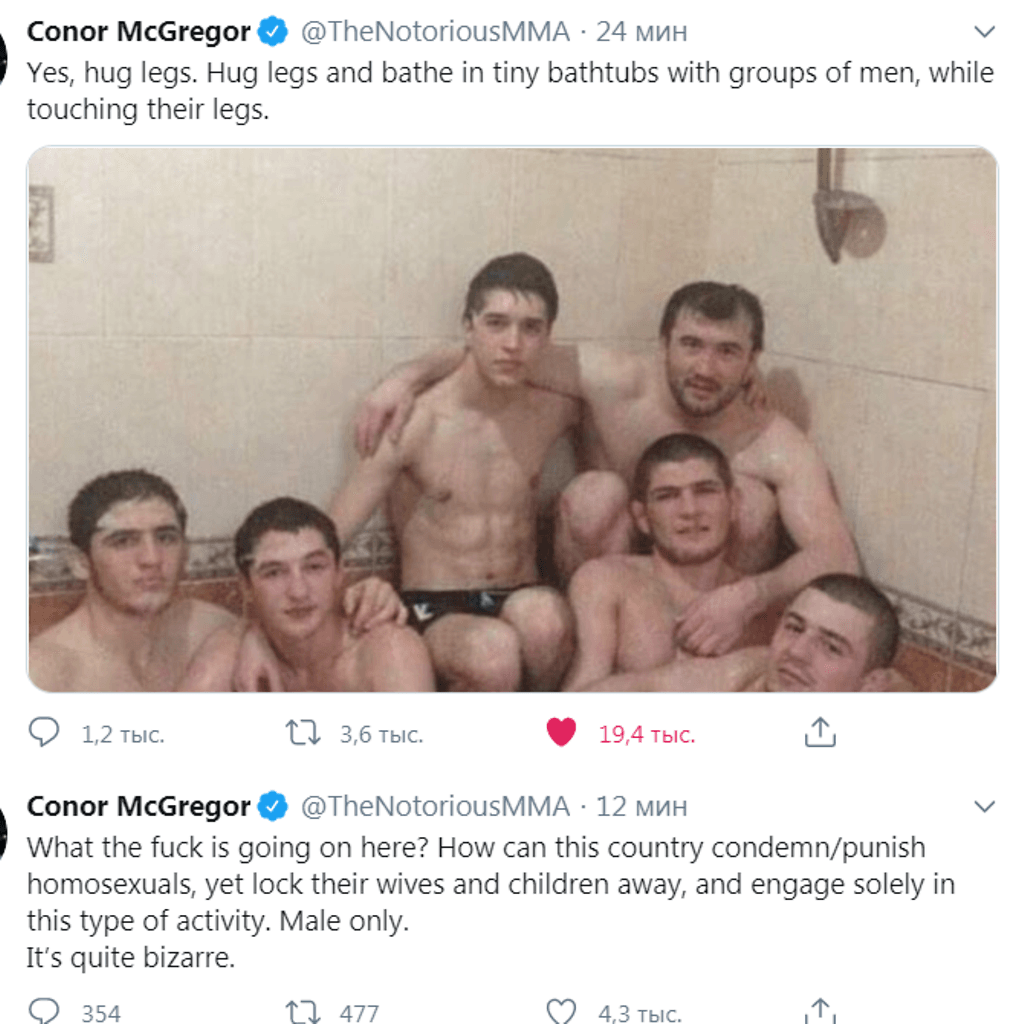Expand the first tweet's chevron menu
1024x1024 pixels.
pyautogui.click(x=984, y=31)
